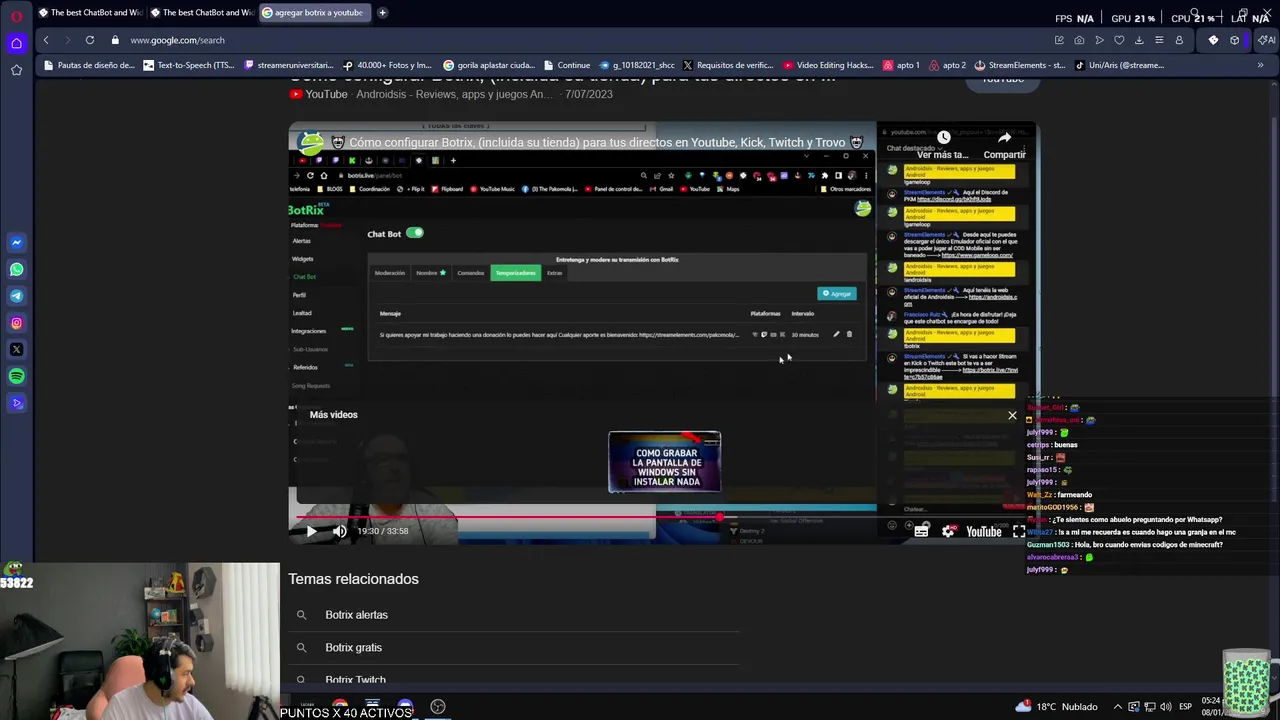Mute the video with speaker icon

click(340, 531)
